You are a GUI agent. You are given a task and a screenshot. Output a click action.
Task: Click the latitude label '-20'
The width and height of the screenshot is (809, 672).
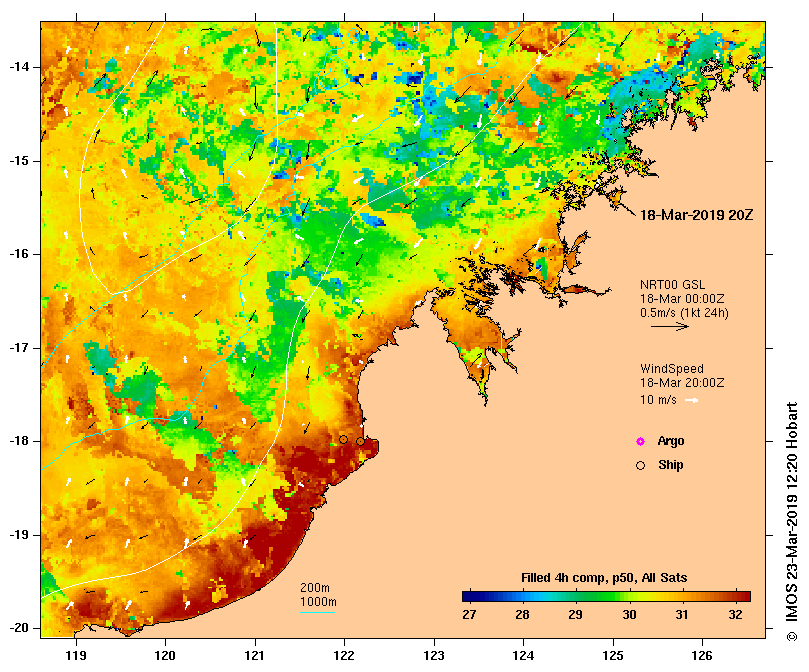click(19, 628)
